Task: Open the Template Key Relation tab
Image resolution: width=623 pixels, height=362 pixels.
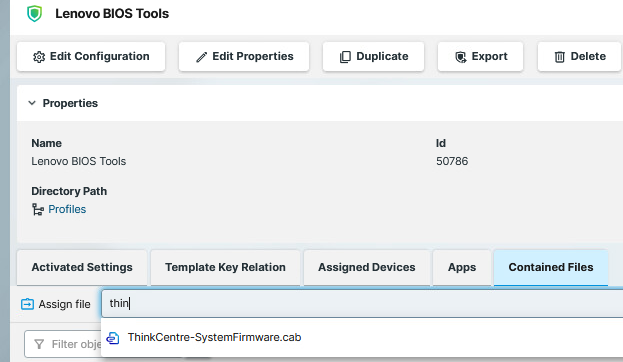Action: 225,267
